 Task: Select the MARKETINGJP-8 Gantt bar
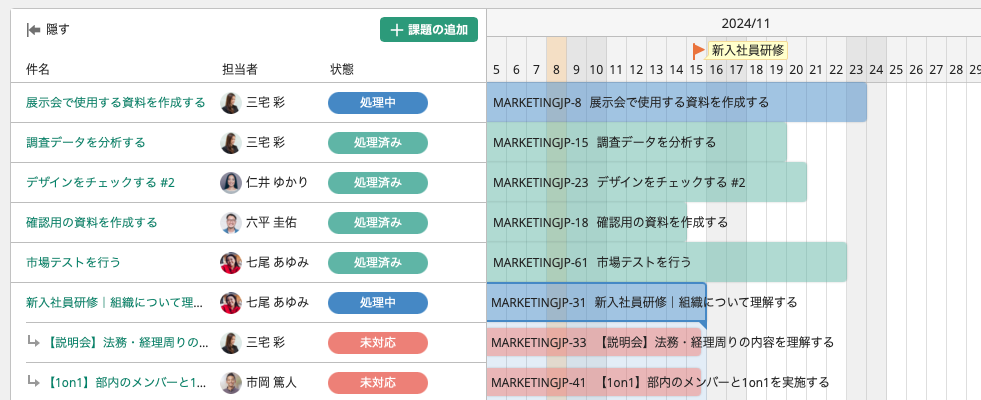click(x=677, y=102)
